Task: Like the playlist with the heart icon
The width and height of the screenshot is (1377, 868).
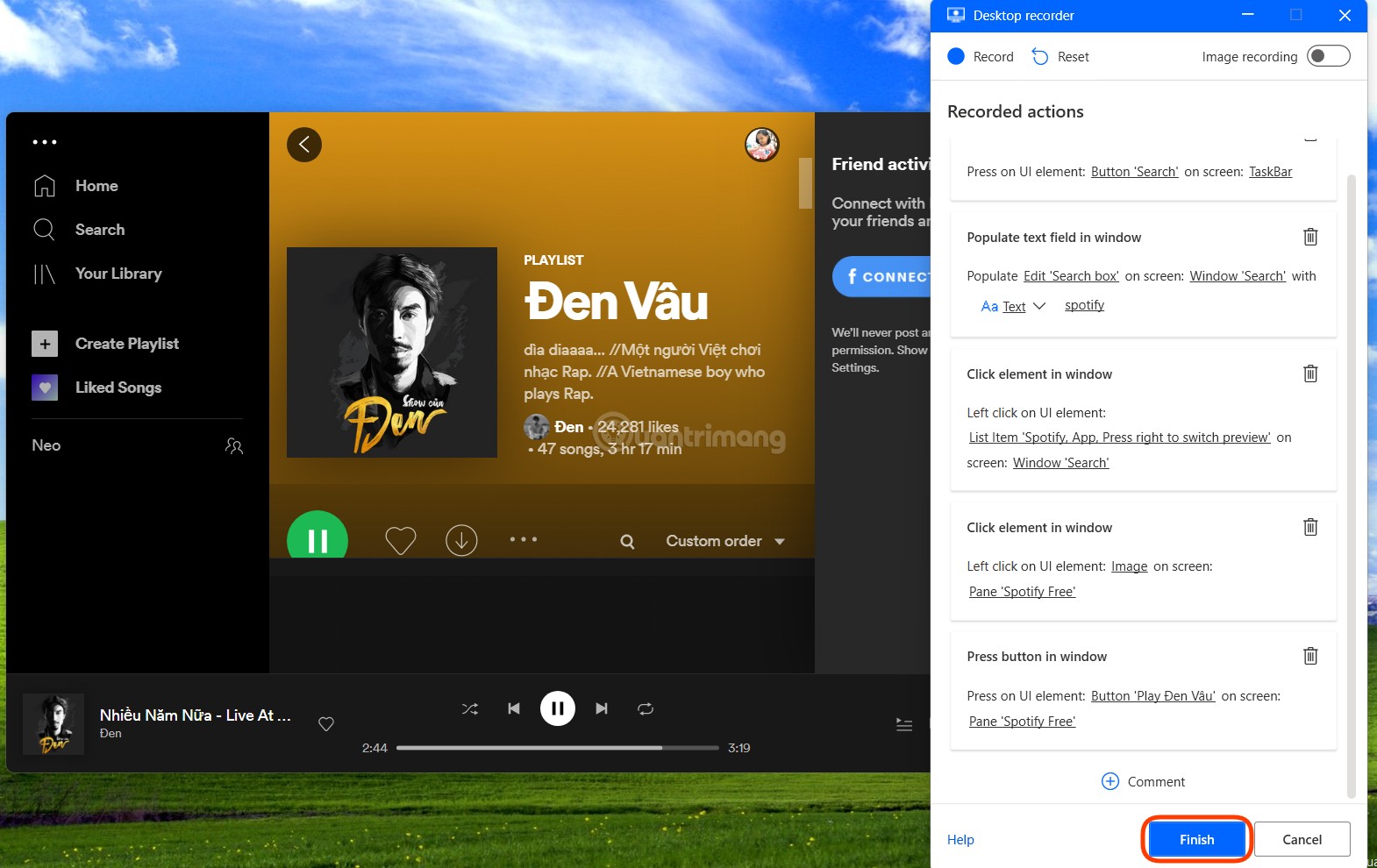Action: [x=401, y=540]
